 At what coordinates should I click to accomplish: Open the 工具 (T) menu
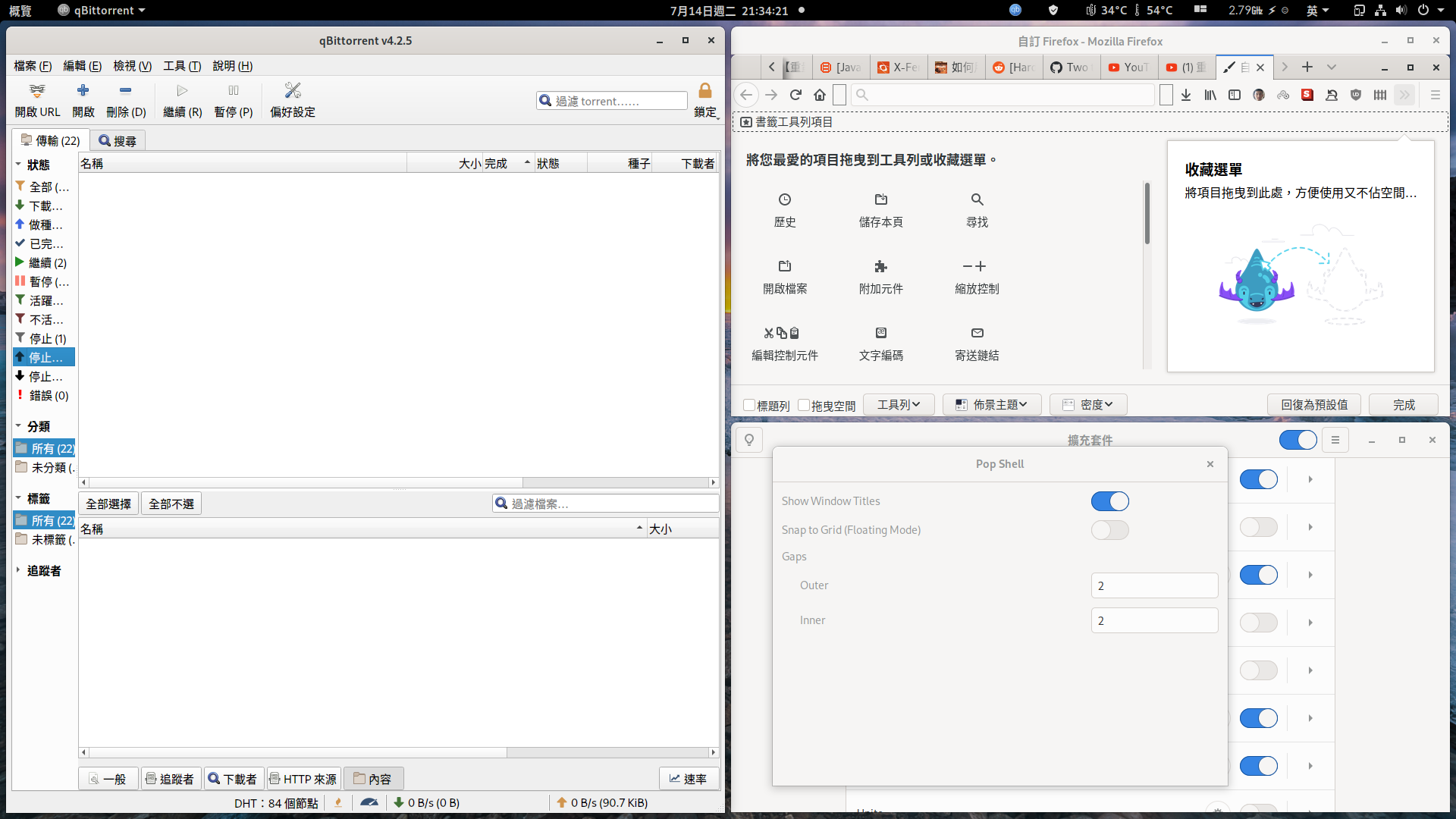[182, 66]
